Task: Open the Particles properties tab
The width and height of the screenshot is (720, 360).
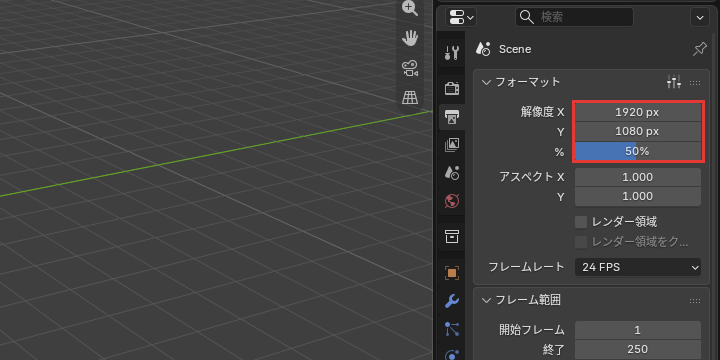Action: (452, 329)
